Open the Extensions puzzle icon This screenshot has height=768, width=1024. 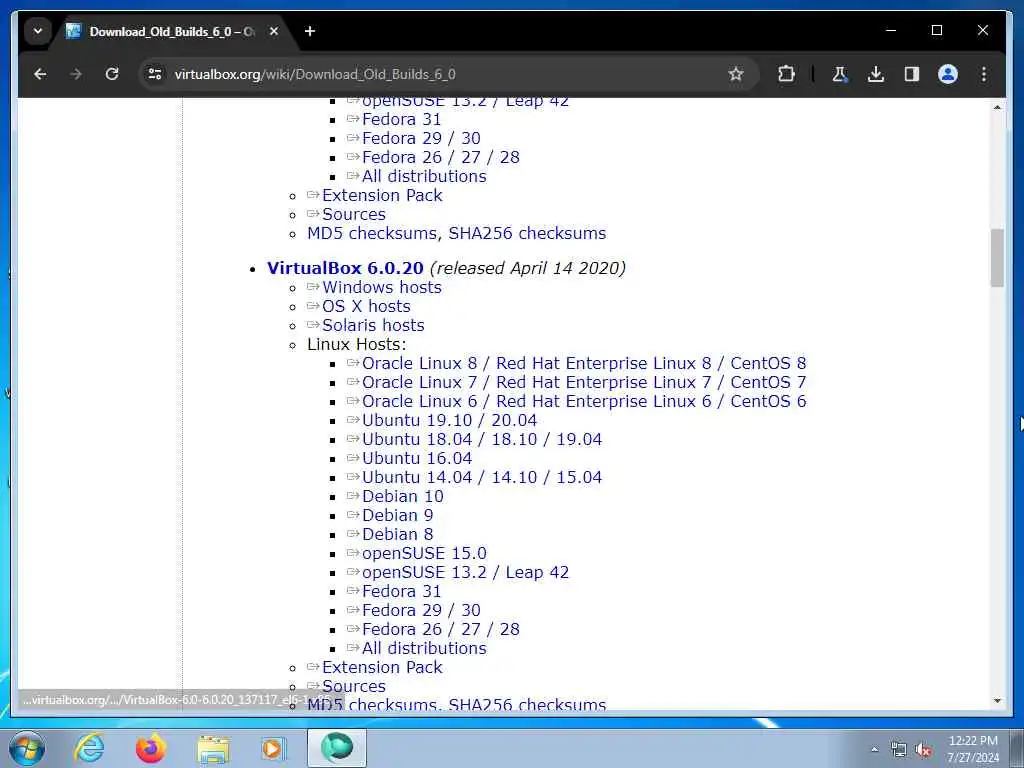tap(786, 74)
